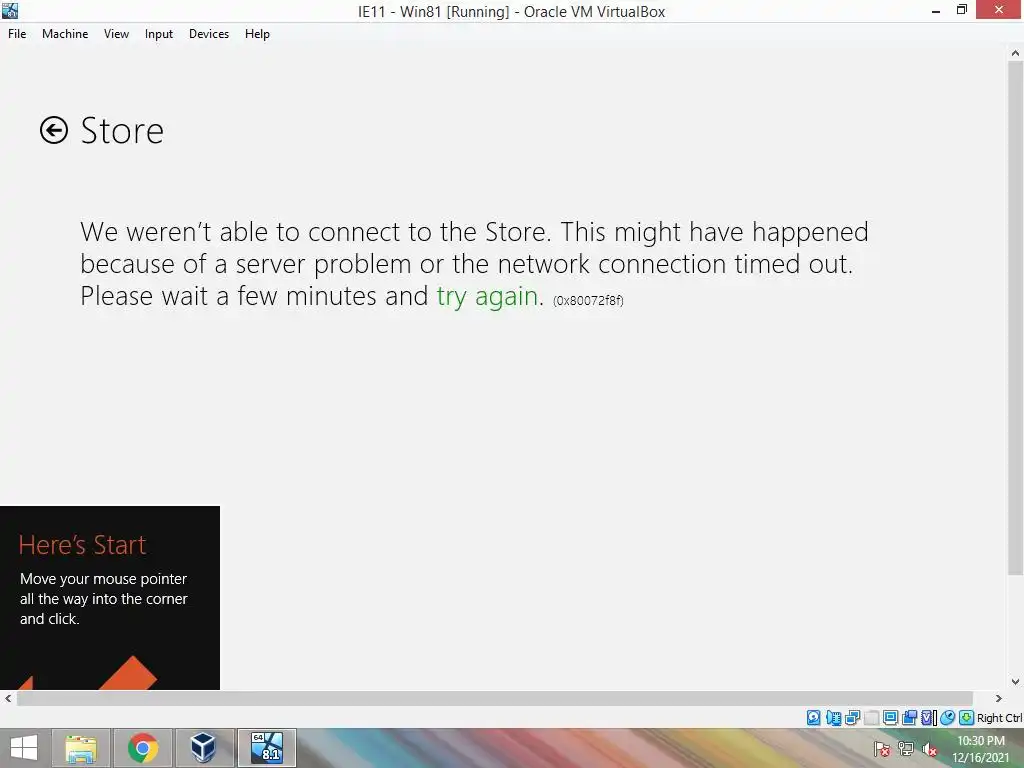This screenshot has width=1024, height=768.
Task: Click the Action Center flag tray icon
Action: tap(882, 750)
